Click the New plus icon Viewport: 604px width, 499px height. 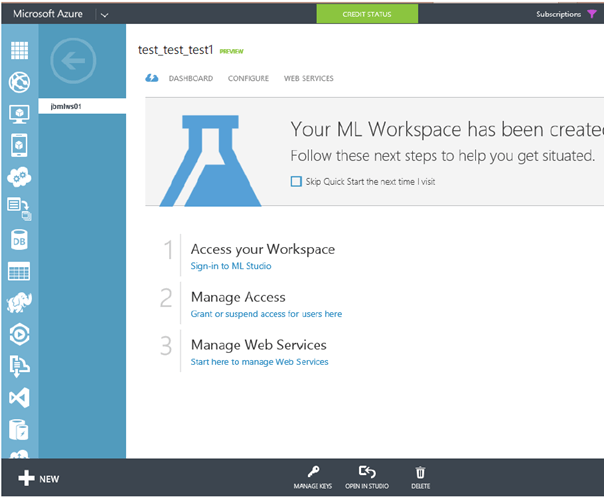pos(26,478)
